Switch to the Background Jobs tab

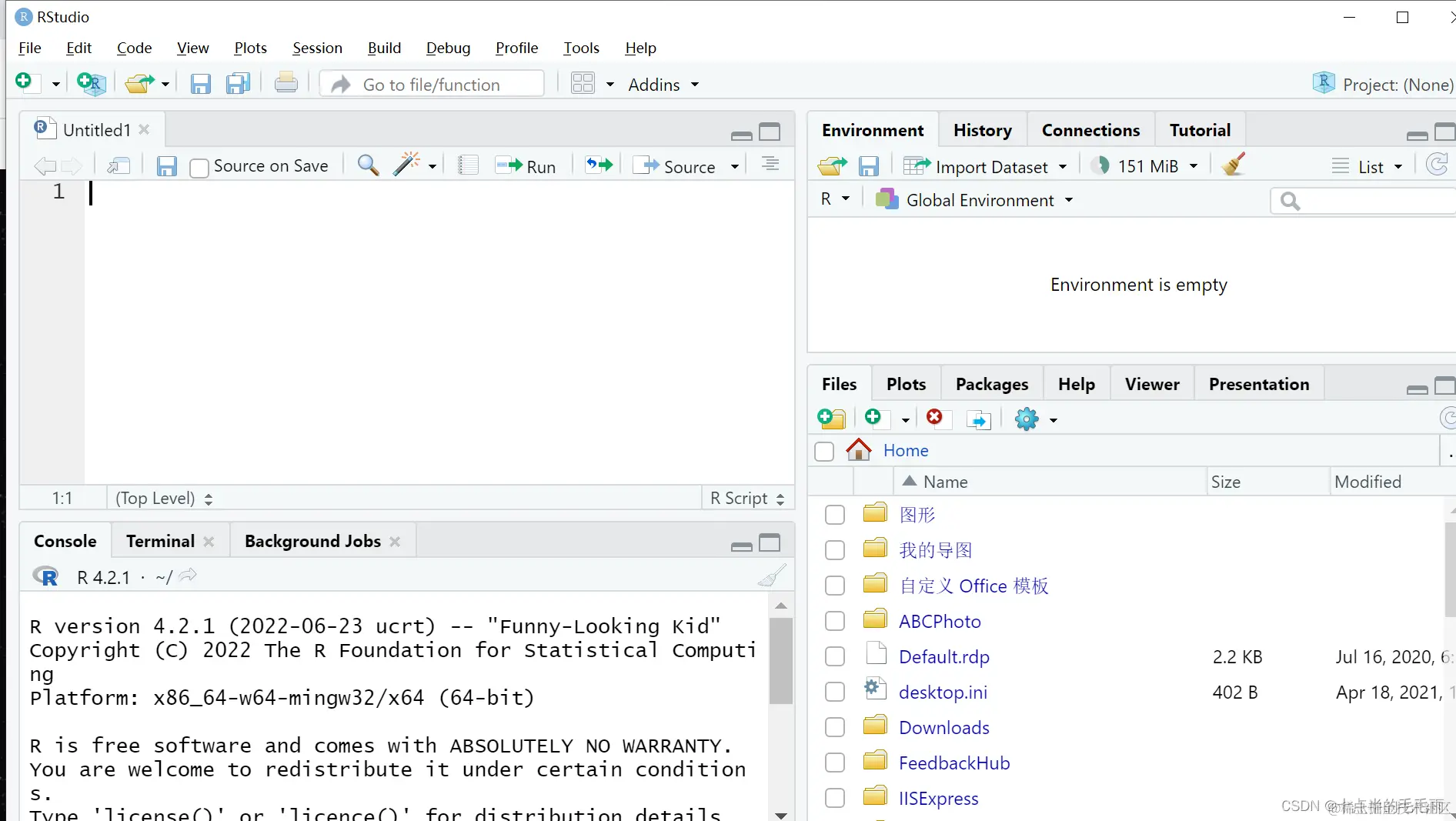pos(312,541)
